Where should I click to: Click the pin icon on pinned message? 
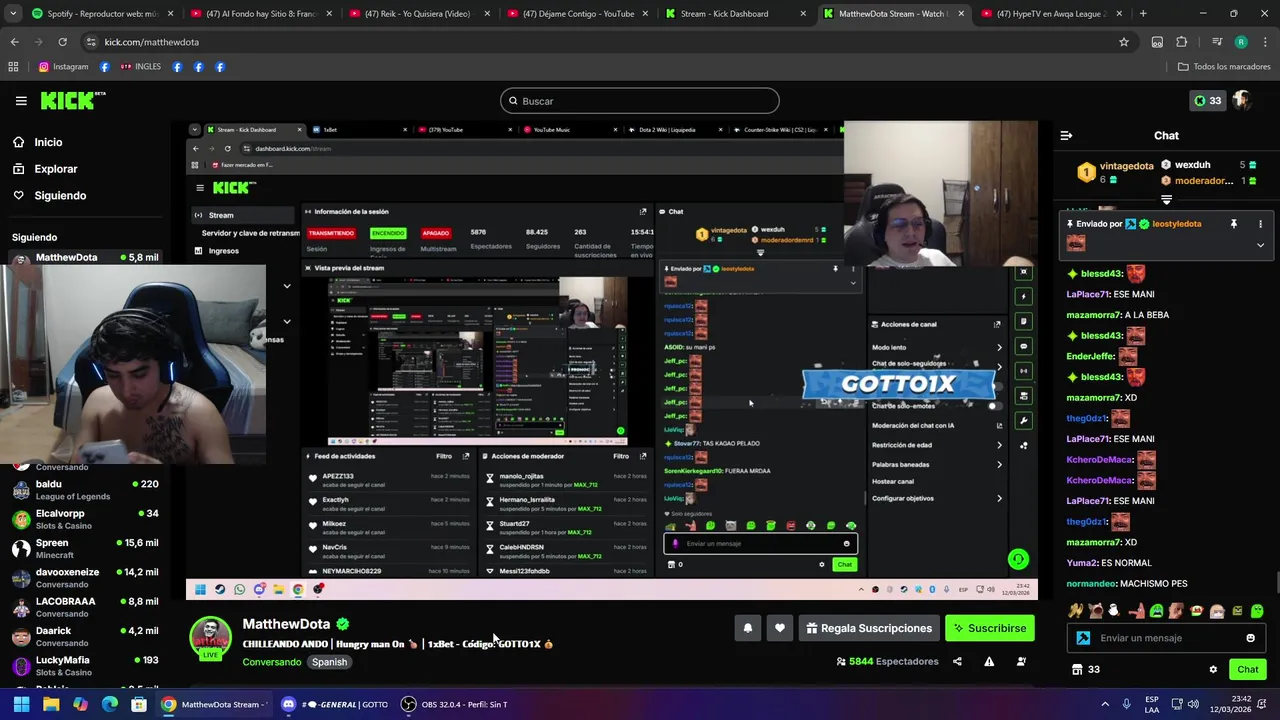[1233, 224]
